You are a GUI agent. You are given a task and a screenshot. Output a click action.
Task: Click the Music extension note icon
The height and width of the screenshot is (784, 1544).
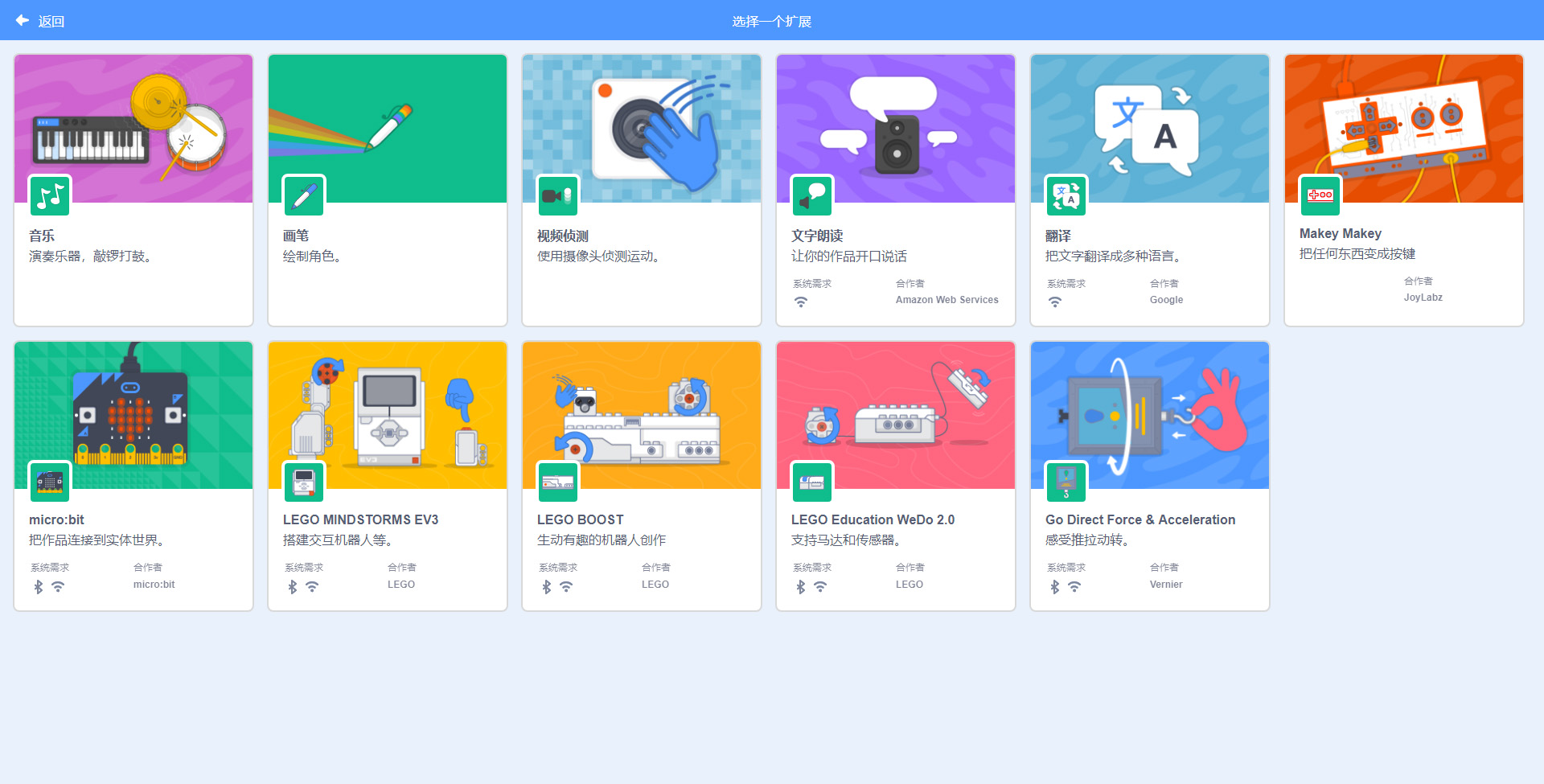coord(50,195)
